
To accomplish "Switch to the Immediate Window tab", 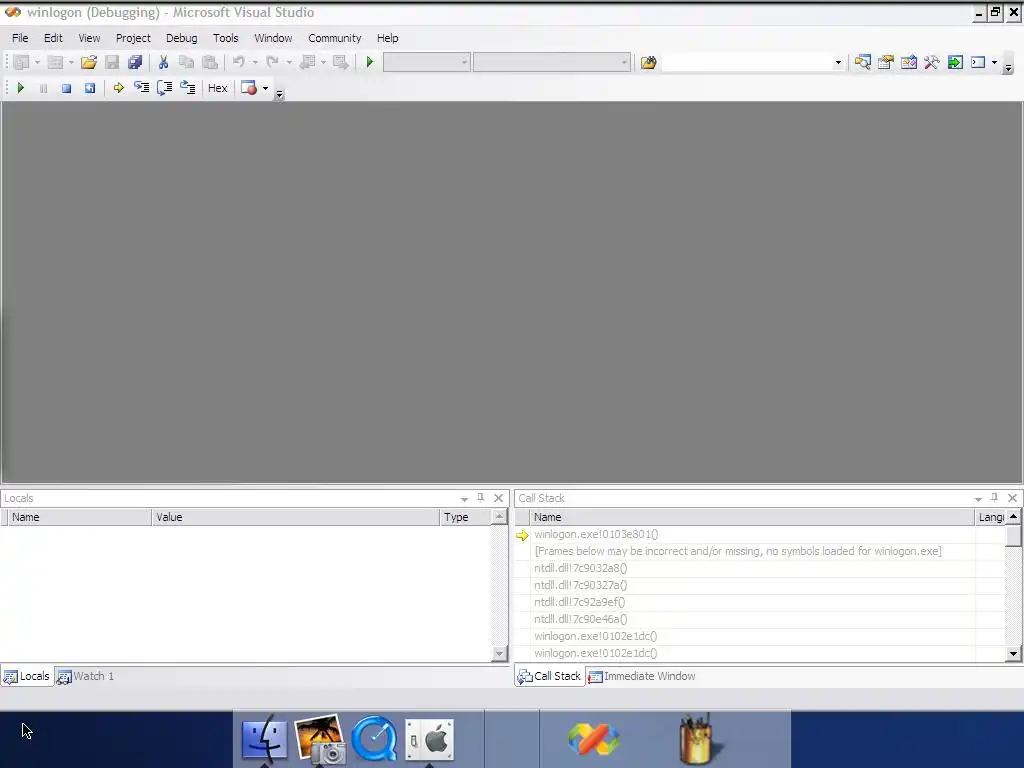I will coord(643,676).
